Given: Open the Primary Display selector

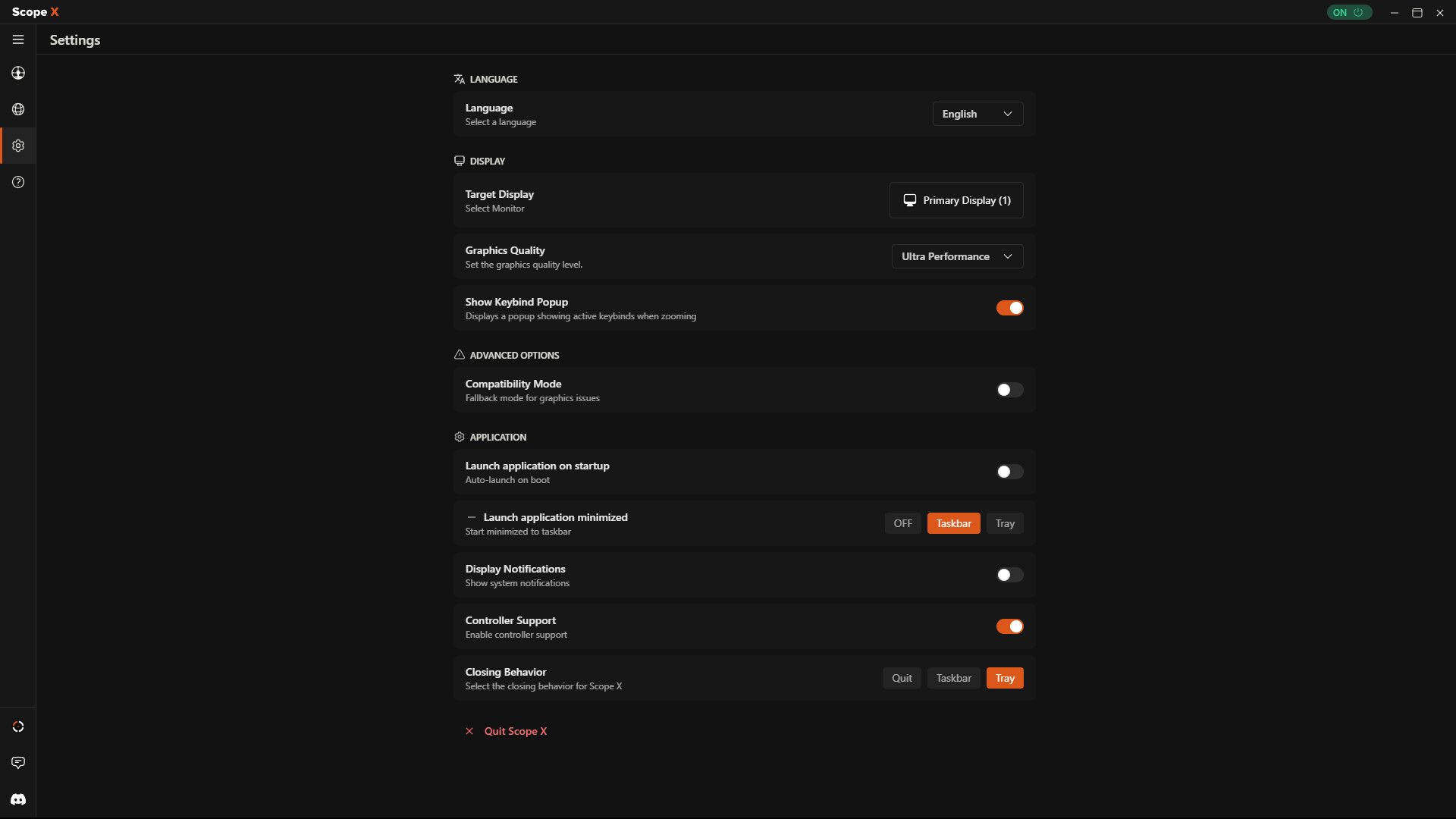Looking at the screenshot, I should pyautogui.click(x=956, y=200).
